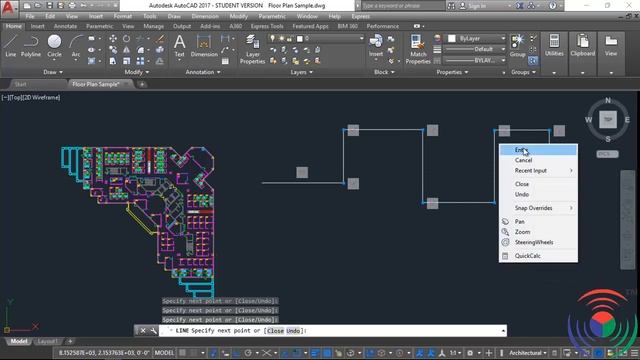Expand the Draw panel dropdown
The width and height of the screenshot is (640, 360).
pos(53,72)
